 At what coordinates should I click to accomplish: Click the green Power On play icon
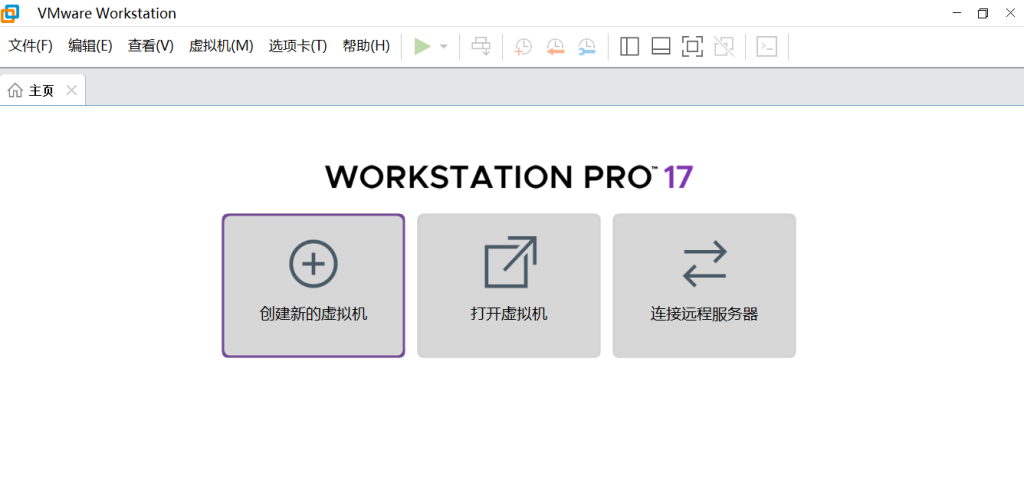point(423,46)
